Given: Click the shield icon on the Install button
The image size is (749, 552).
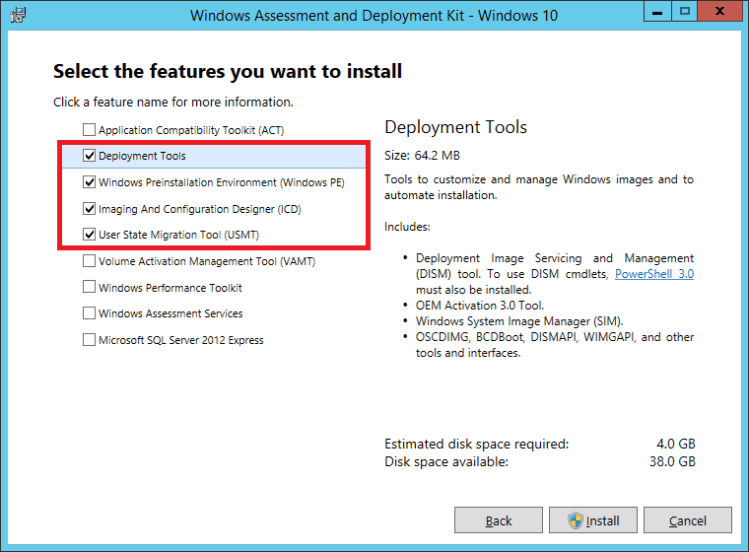Looking at the screenshot, I should coord(575,521).
